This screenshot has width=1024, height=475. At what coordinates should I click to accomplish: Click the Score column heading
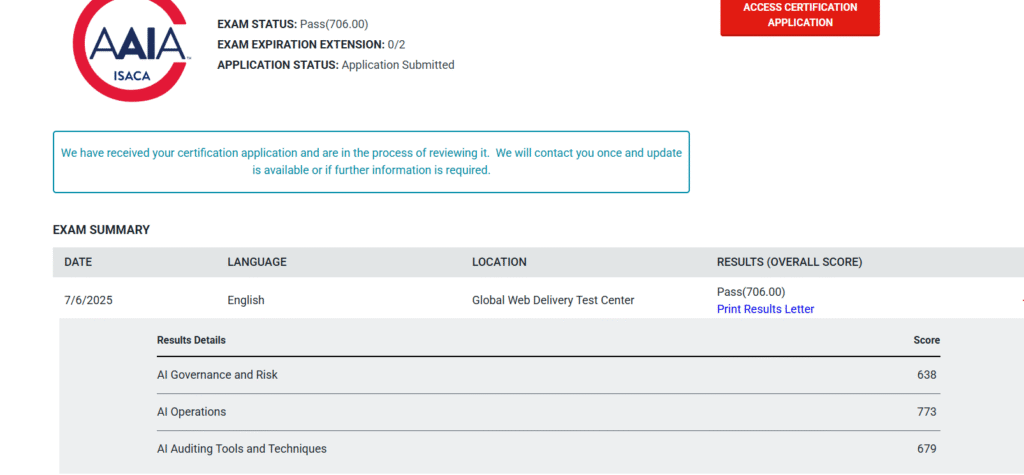coord(927,340)
